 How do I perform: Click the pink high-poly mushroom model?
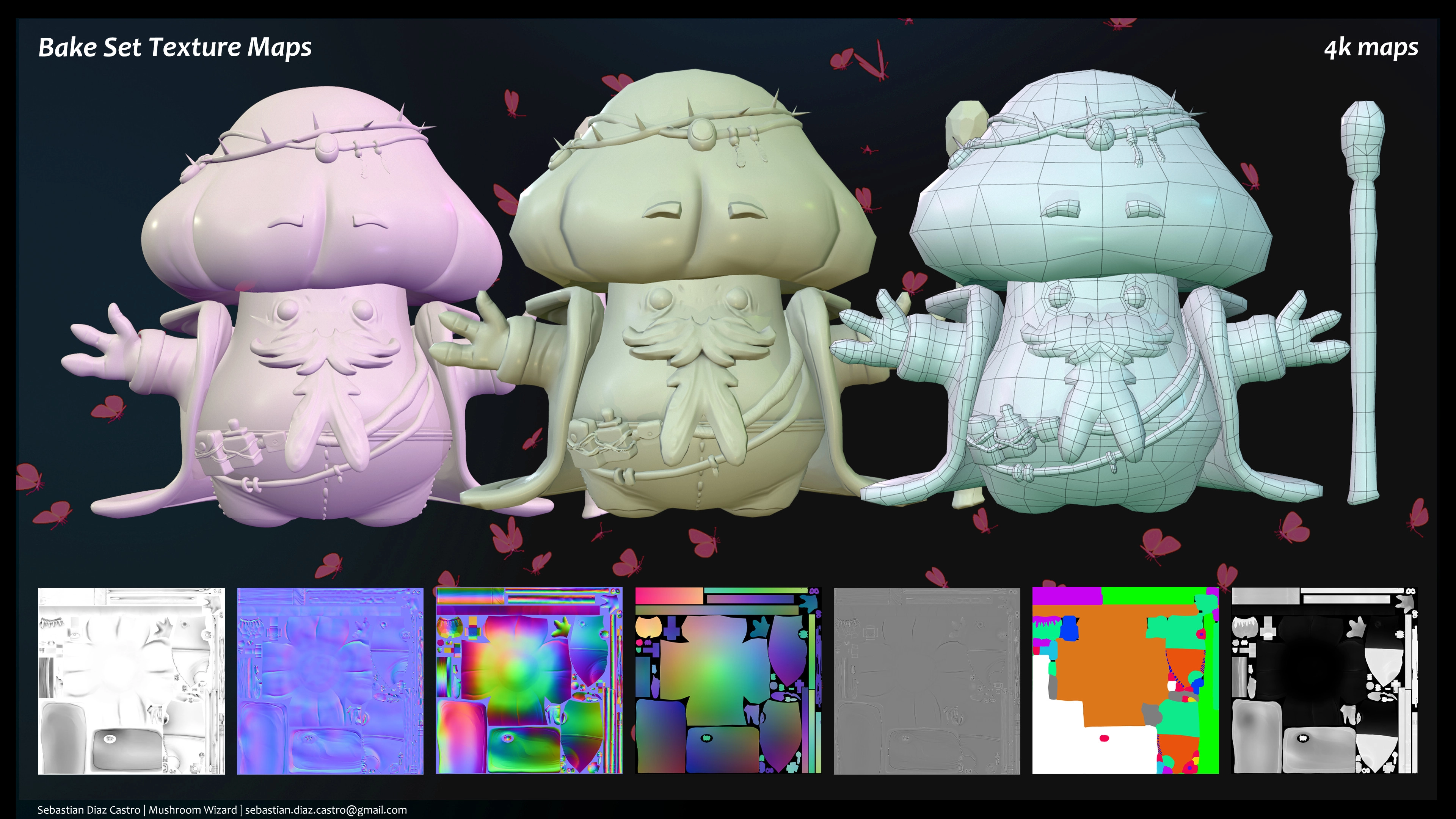point(317,317)
